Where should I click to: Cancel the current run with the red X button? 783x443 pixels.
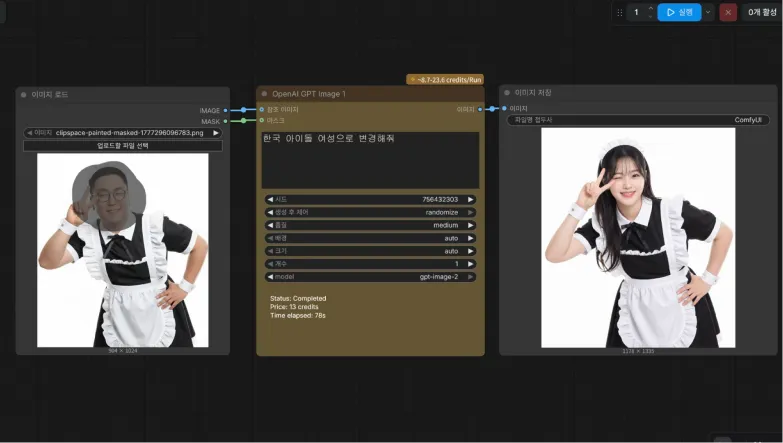point(728,12)
